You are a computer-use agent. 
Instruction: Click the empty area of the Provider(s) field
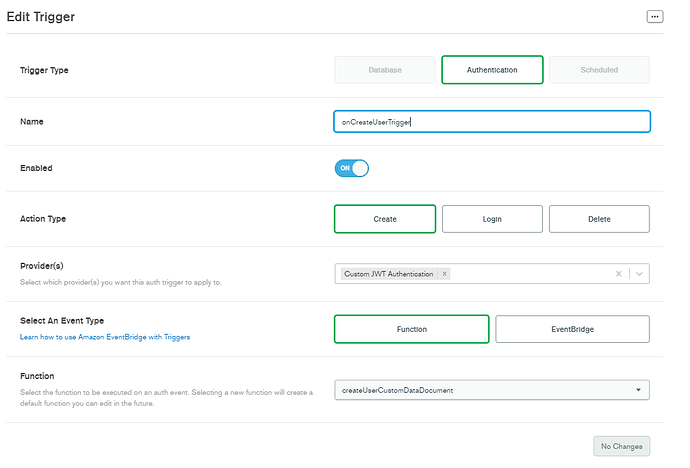(x=530, y=274)
